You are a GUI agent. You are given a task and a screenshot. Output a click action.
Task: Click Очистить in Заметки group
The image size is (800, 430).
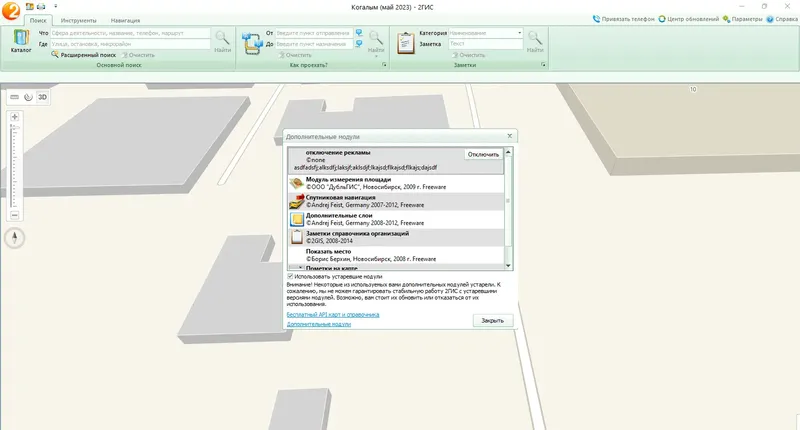click(x=470, y=55)
